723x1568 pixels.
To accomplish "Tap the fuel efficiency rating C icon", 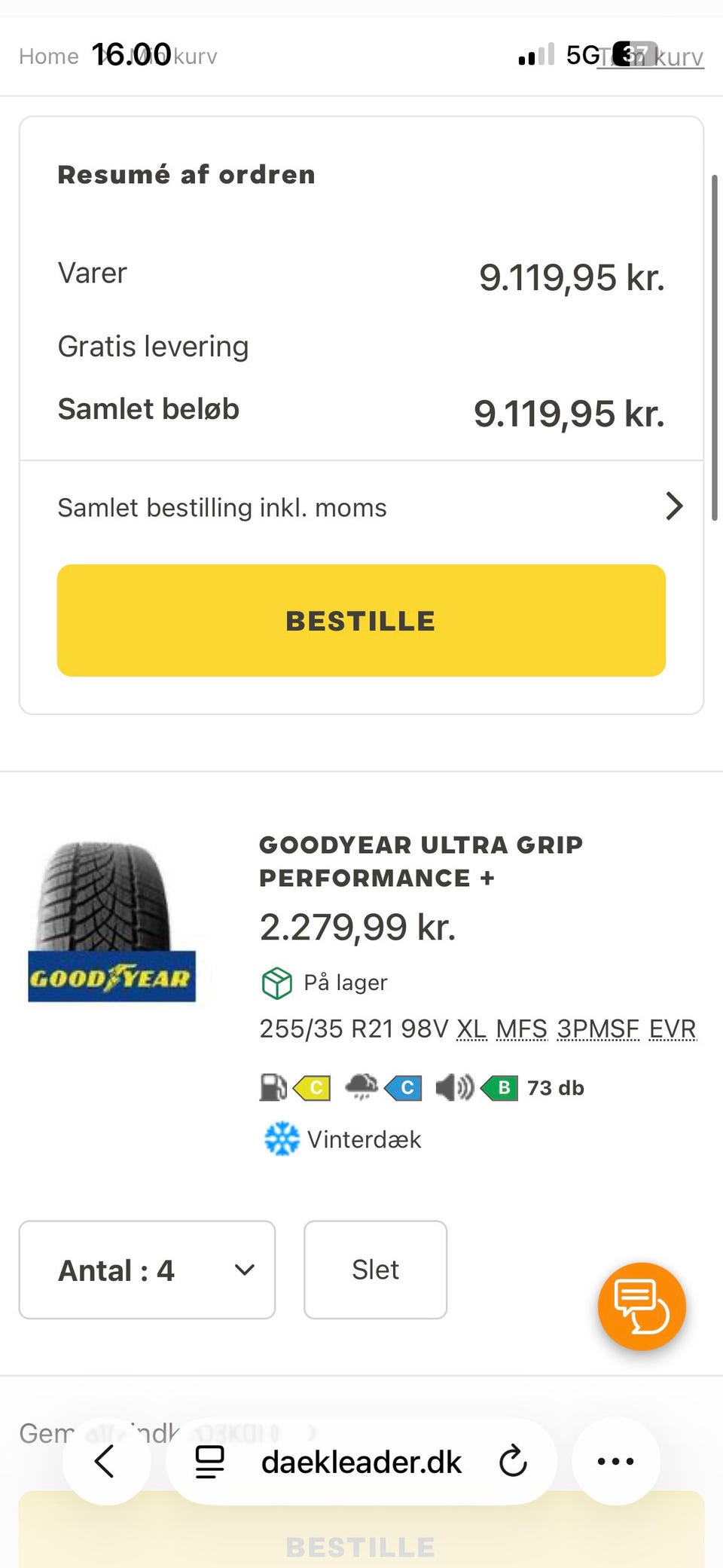I will click(x=311, y=1088).
